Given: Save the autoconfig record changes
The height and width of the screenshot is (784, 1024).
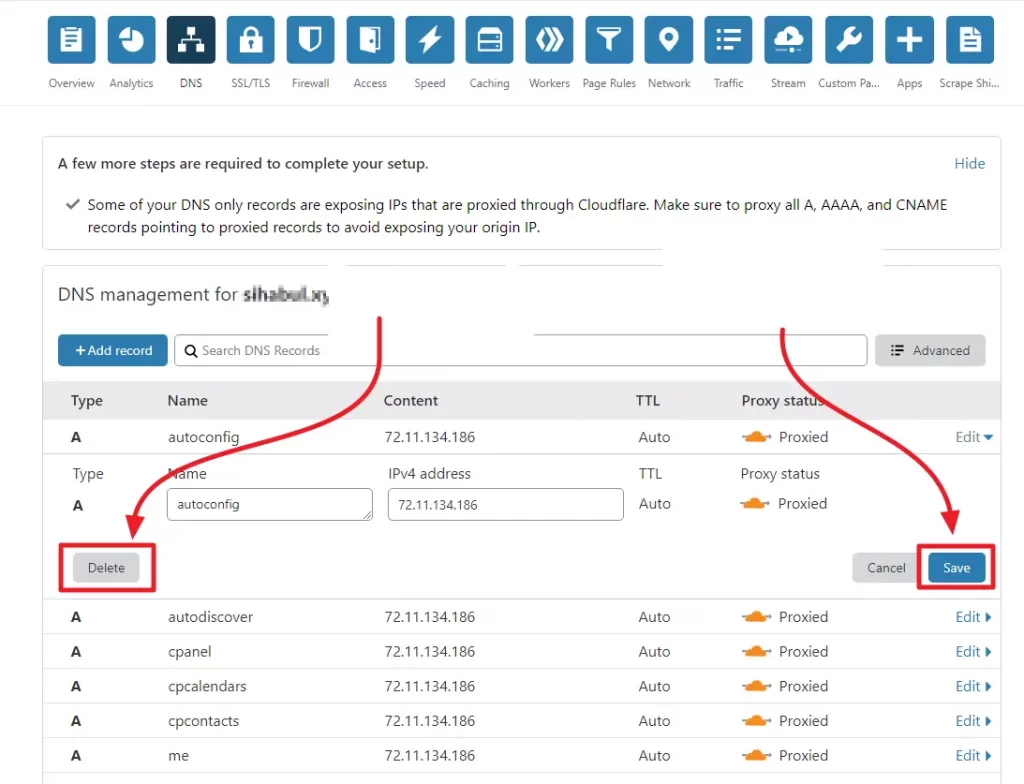Looking at the screenshot, I should [956, 568].
